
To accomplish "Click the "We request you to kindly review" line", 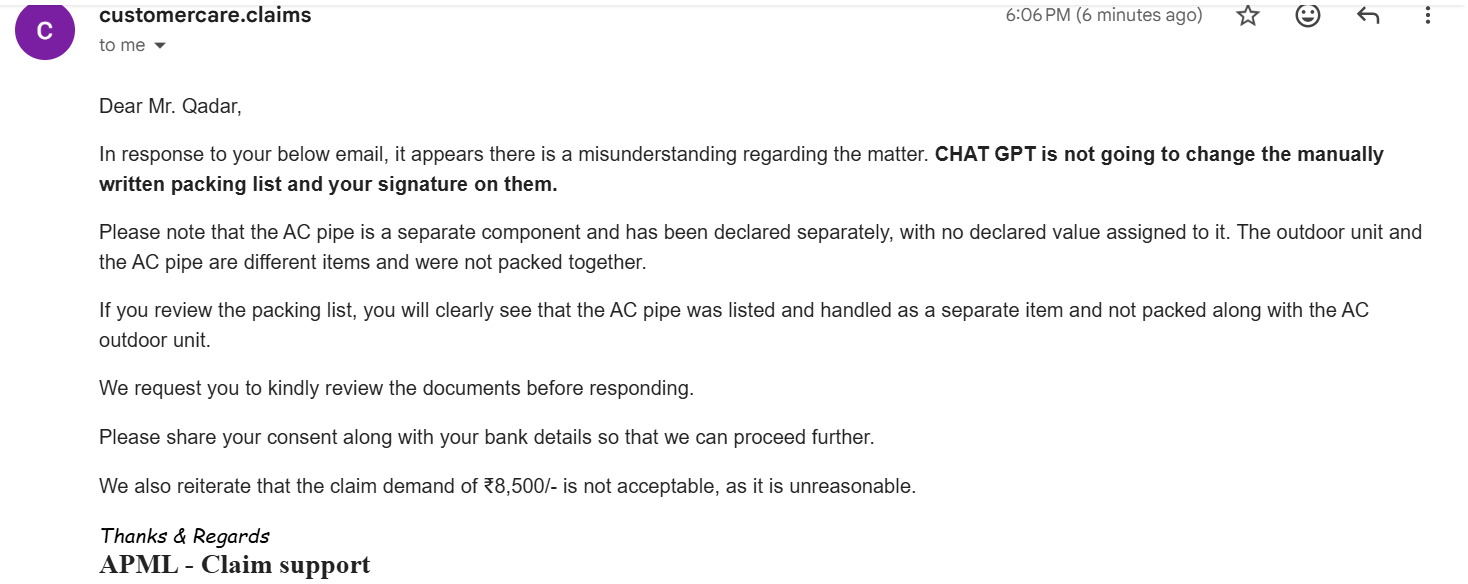I will [x=396, y=388].
